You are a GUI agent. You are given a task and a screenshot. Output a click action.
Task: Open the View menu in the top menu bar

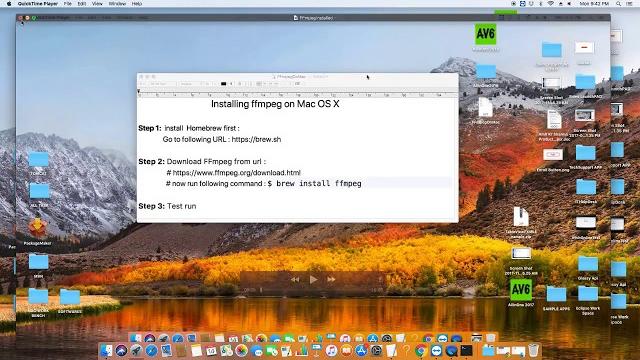click(x=97, y=3)
